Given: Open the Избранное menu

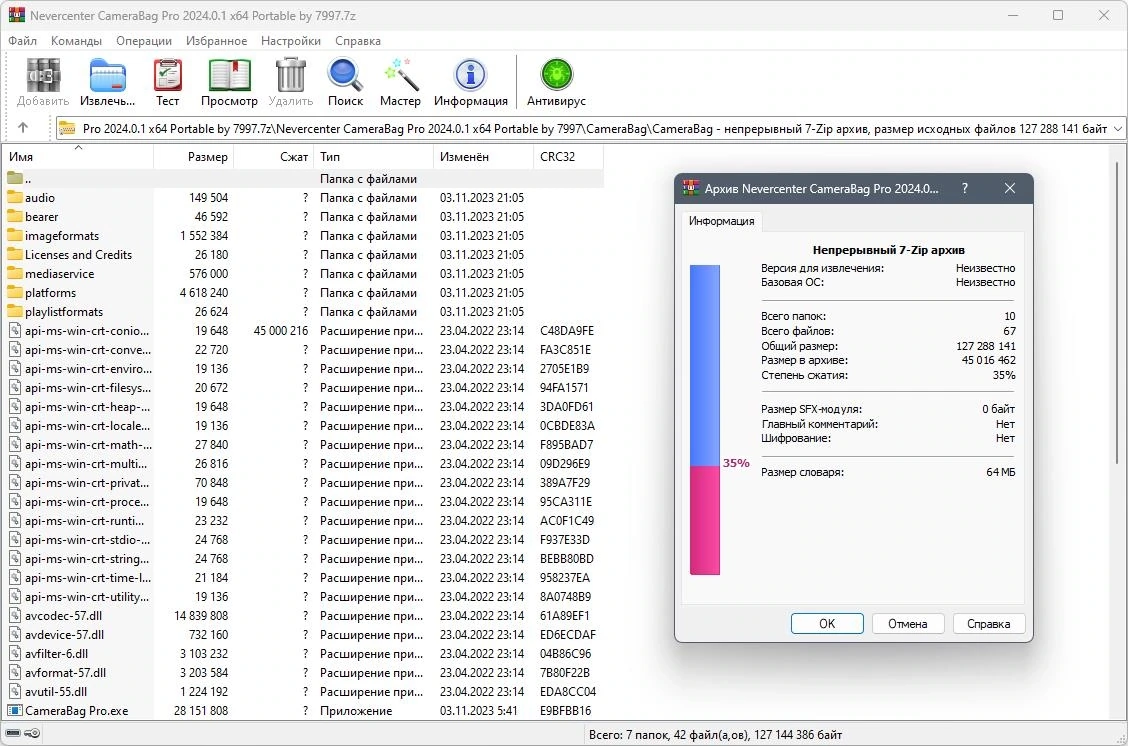Looking at the screenshot, I should [x=217, y=41].
